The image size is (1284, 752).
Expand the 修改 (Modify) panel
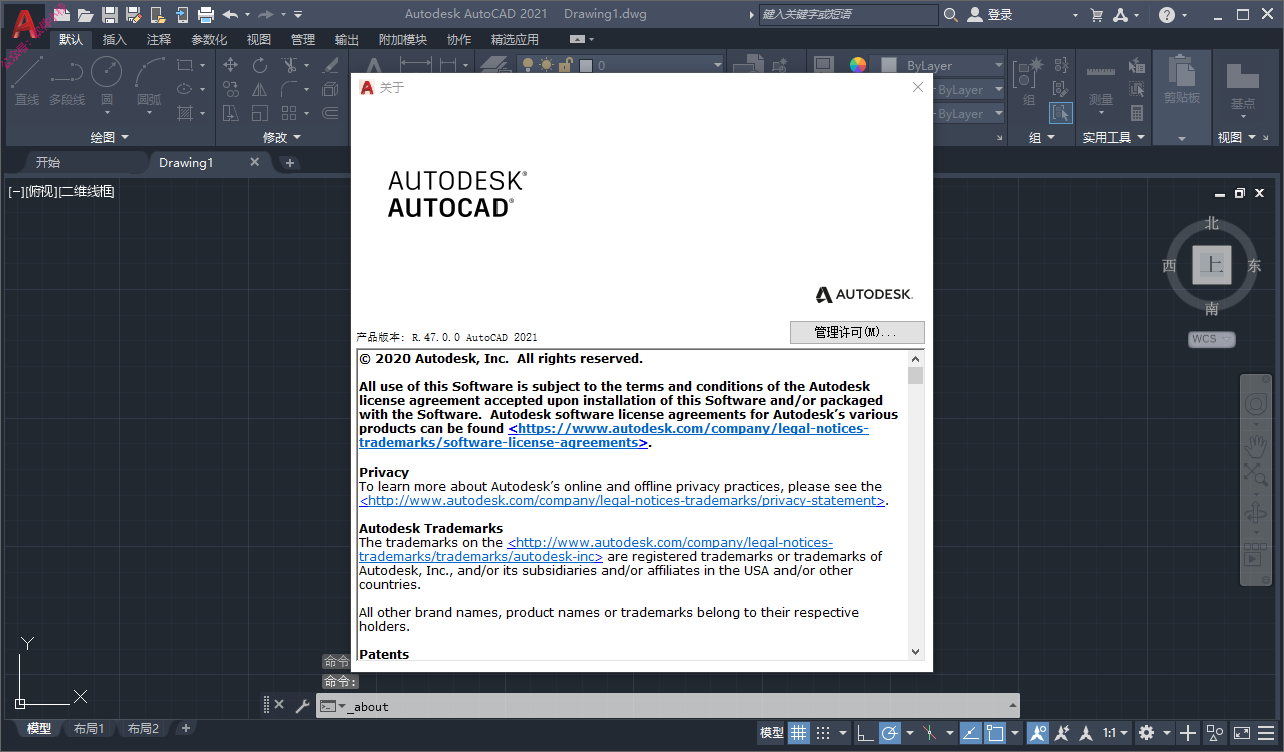point(281,137)
